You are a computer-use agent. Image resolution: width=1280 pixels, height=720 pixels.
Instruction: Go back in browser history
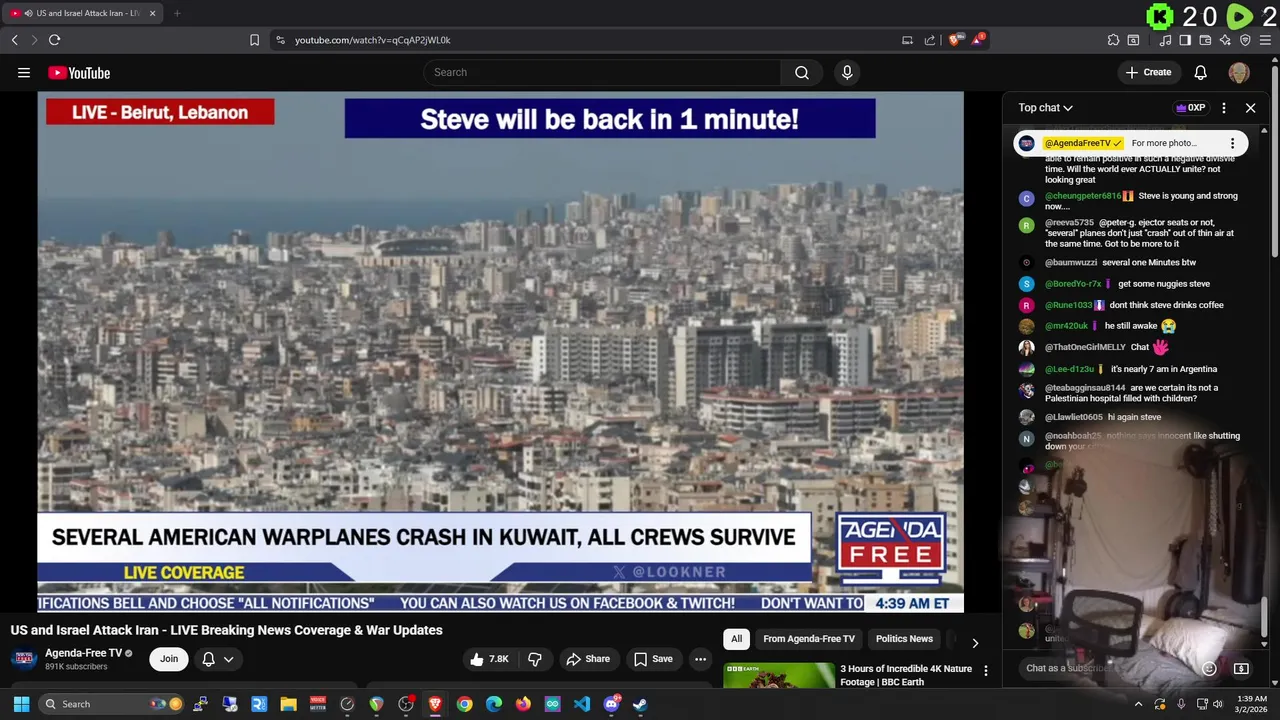coord(14,40)
